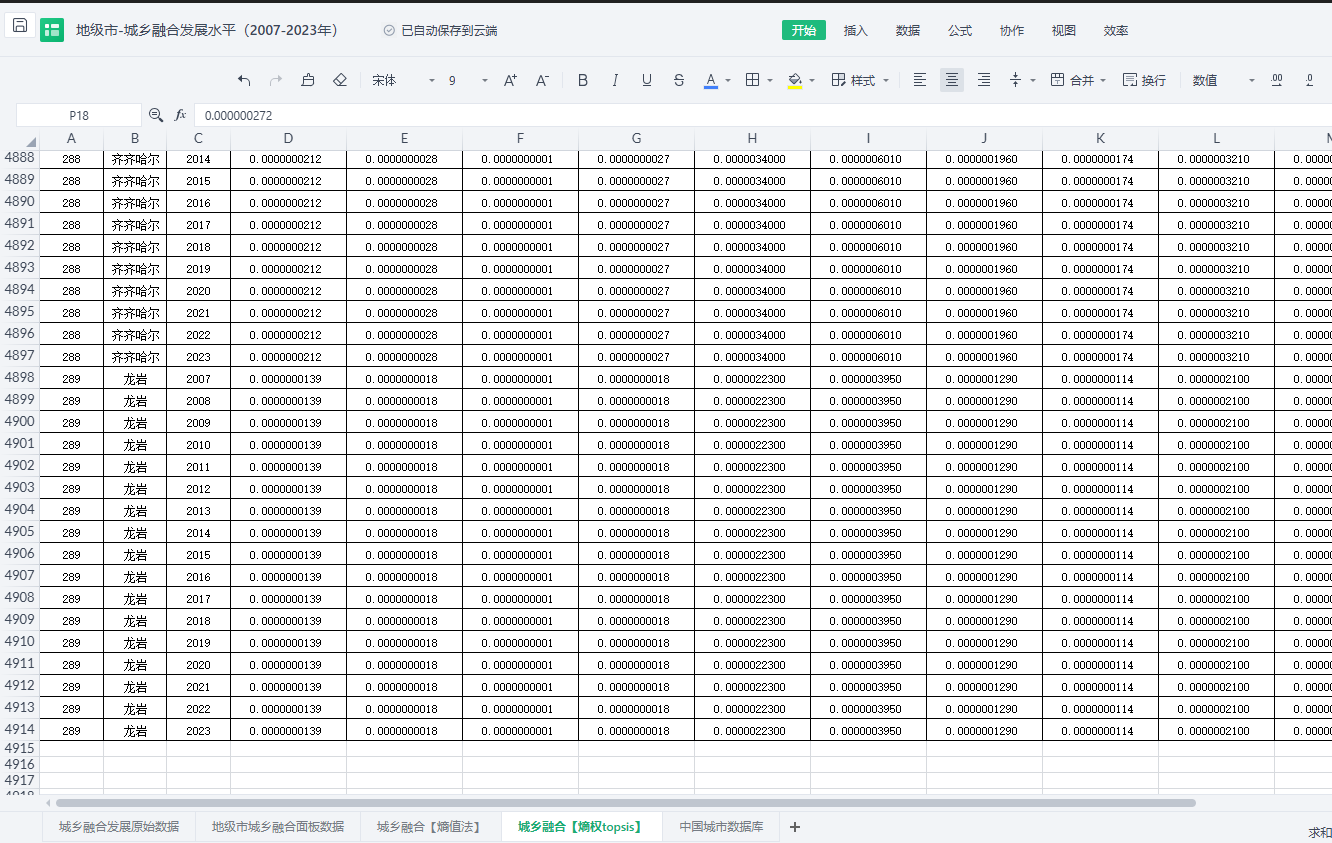Image resolution: width=1332 pixels, height=843 pixels.
Task: Click the left scroll arrow of horizontal scrollbar
Action: pos(48,803)
